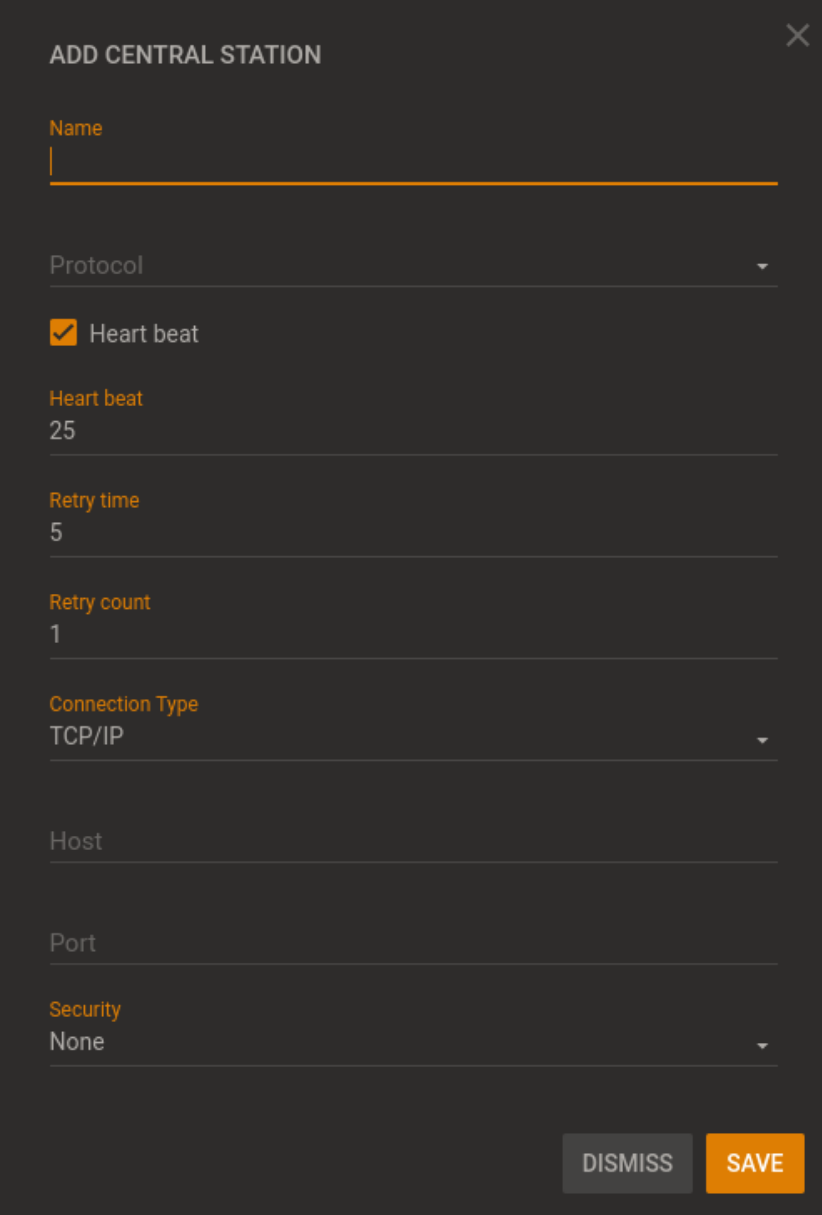
Task: Dismiss the dialog without saving
Action: pos(627,1163)
